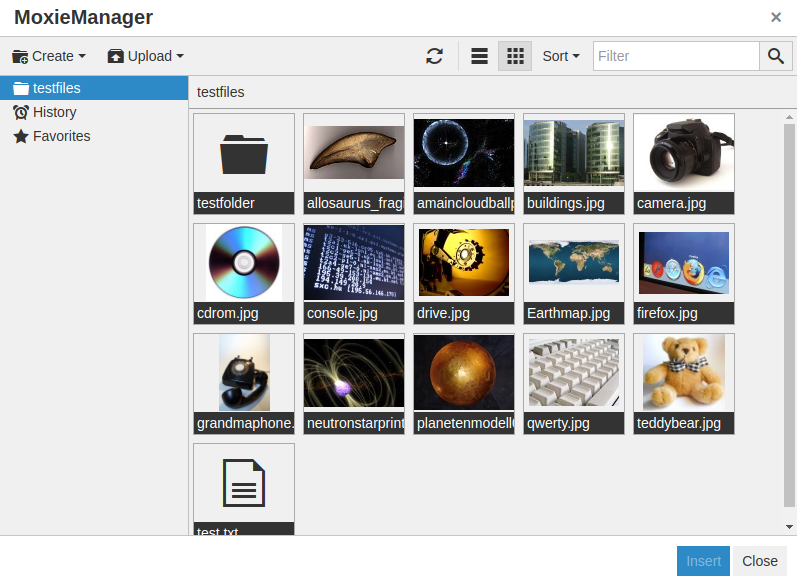Click the camera.jpg filename label
Image resolution: width=797 pixels, height=586 pixels.
tap(671, 203)
